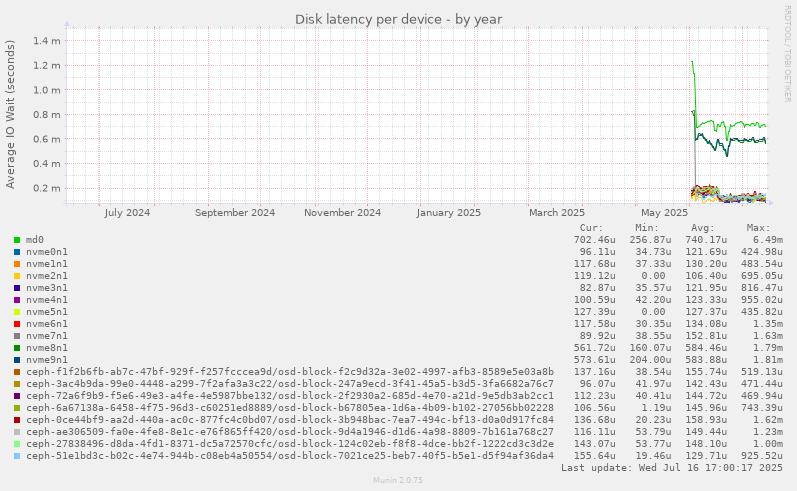Click md0 current value 702.46u
This screenshot has width=797, height=491.
click(595, 240)
